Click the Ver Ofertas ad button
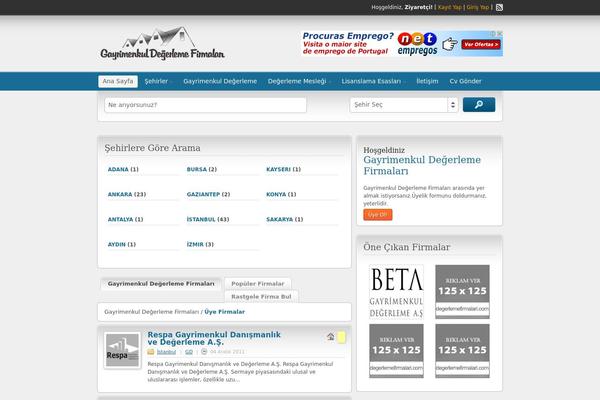 click(x=481, y=44)
